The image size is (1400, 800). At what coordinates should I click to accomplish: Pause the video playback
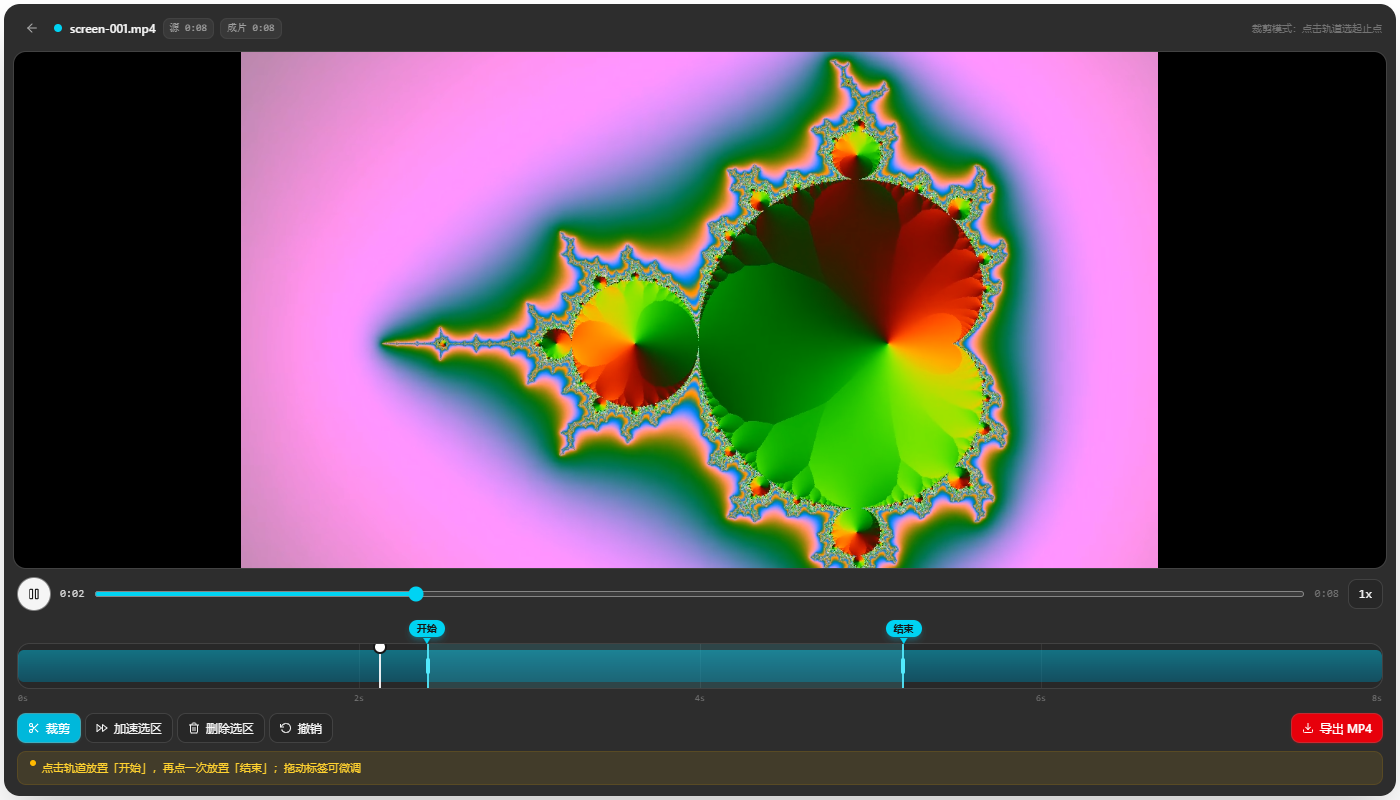pos(34,594)
